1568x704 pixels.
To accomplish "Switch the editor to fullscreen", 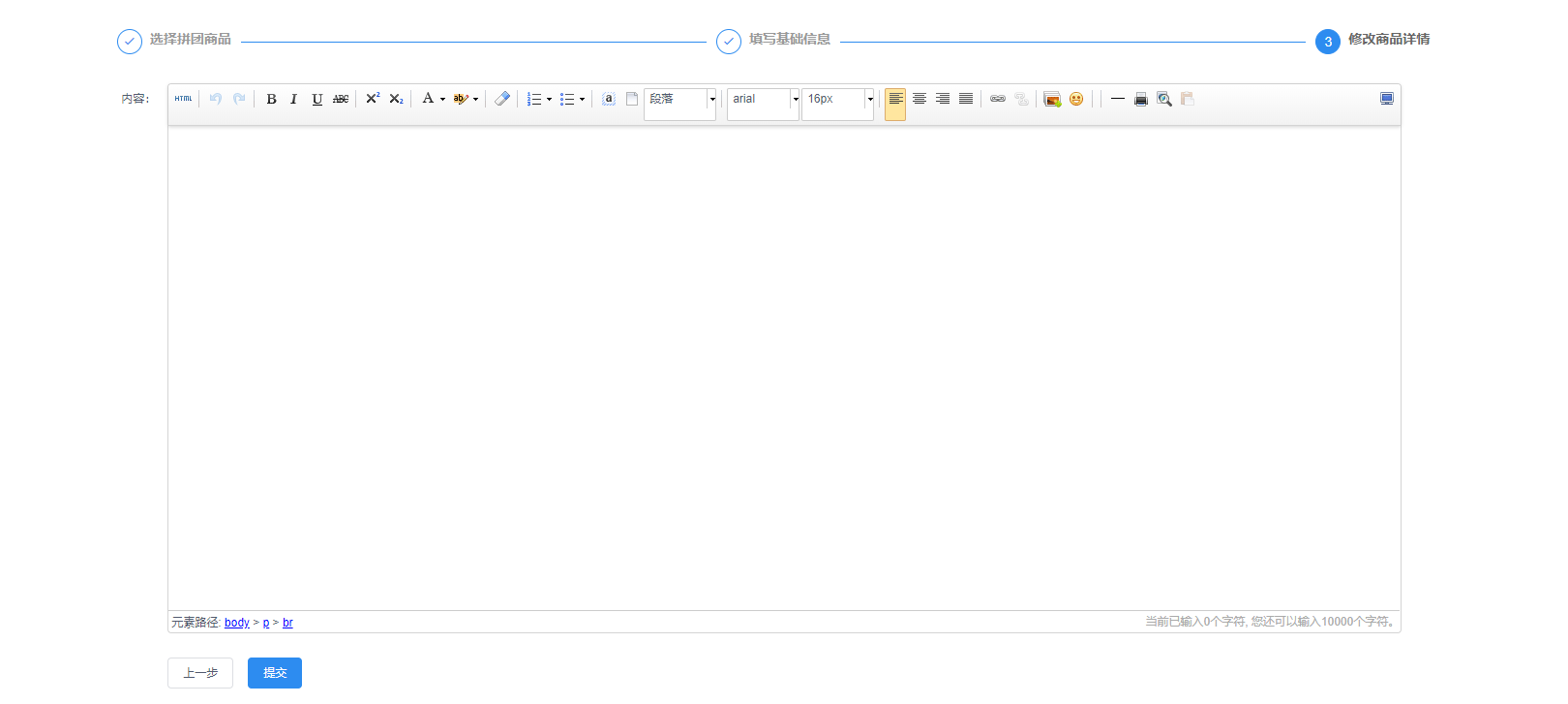I will click(1387, 99).
